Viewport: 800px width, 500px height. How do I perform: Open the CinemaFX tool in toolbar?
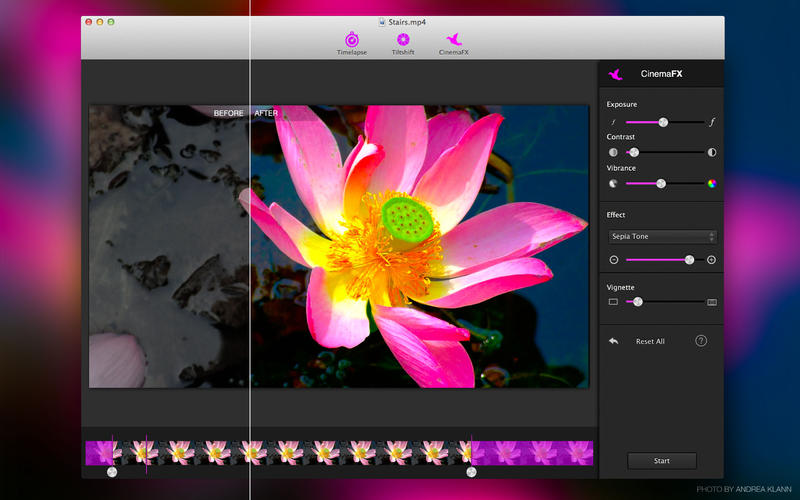click(x=454, y=43)
